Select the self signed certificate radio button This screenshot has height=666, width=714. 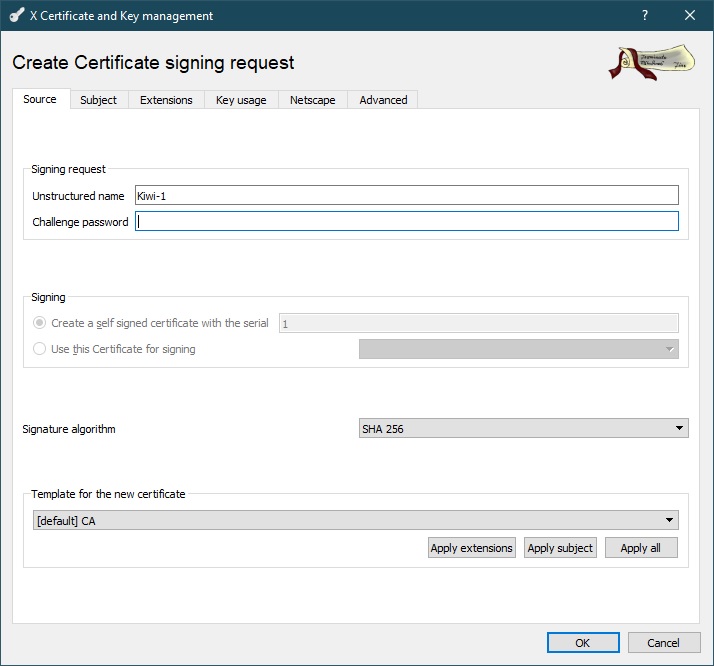[x=40, y=323]
